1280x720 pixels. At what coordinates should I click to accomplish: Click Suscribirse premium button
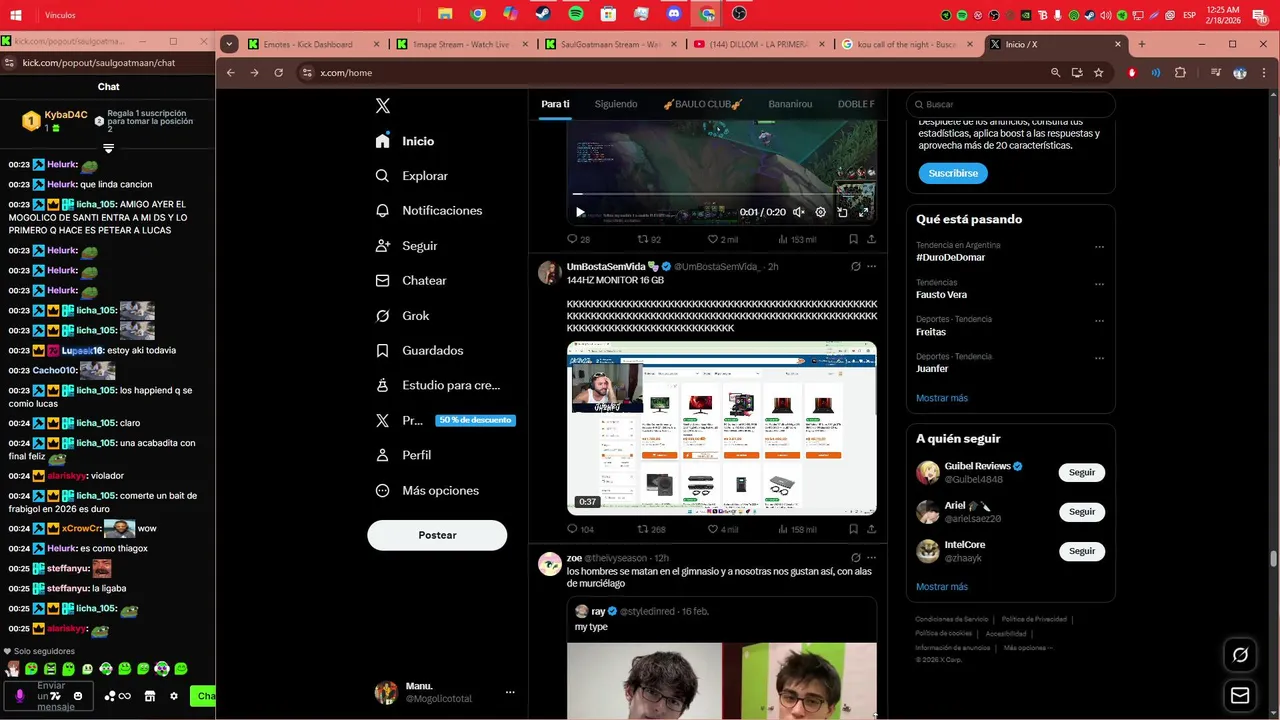click(x=953, y=173)
